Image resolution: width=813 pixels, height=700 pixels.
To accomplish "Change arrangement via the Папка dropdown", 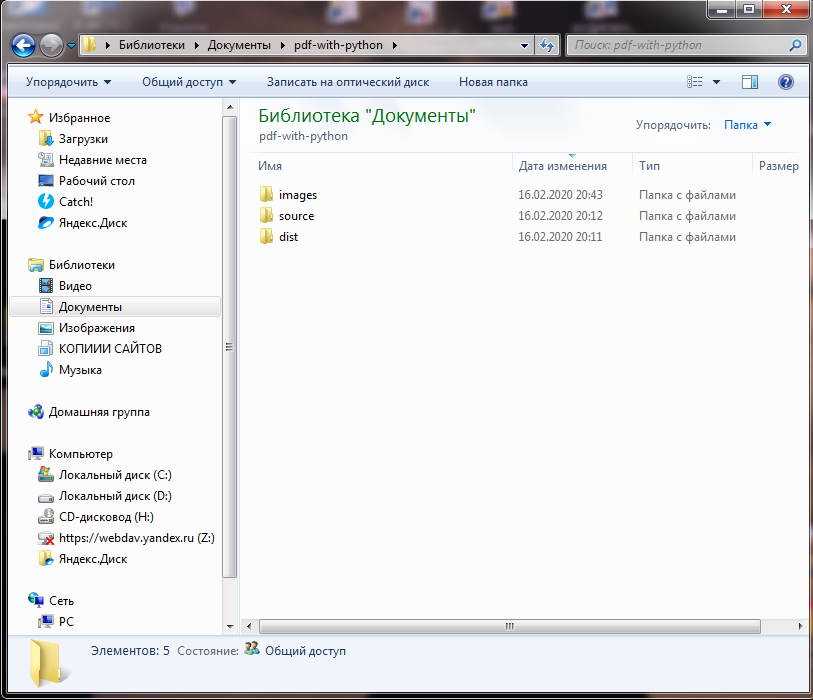I will point(747,125).
